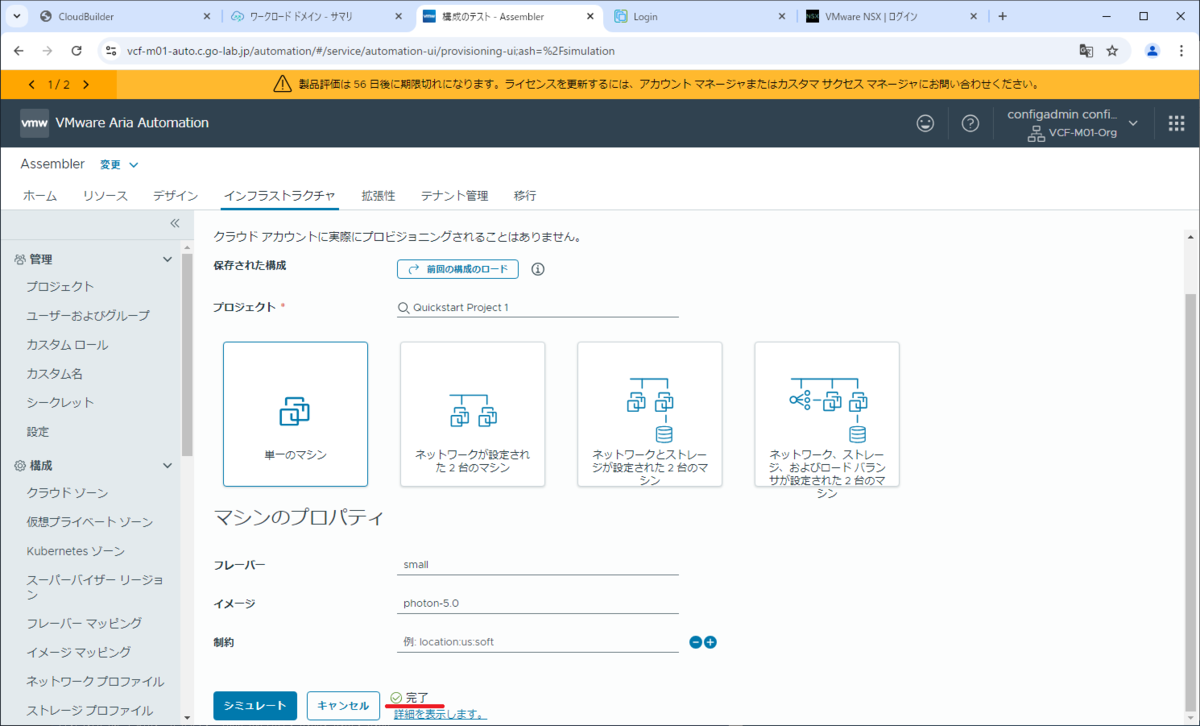Bookmark this page with star icon
This screenshot has height=726, width=1200.
point(1112,50)
